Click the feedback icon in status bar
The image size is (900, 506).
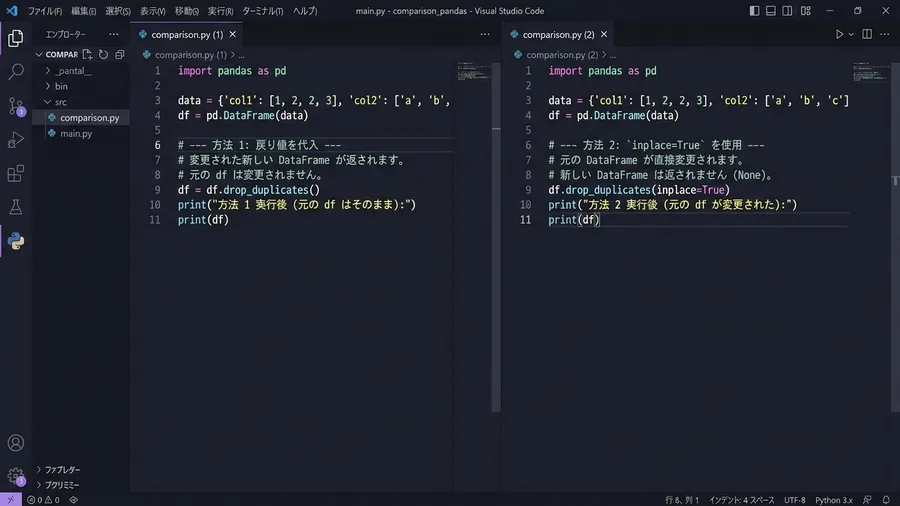[867, 500]
